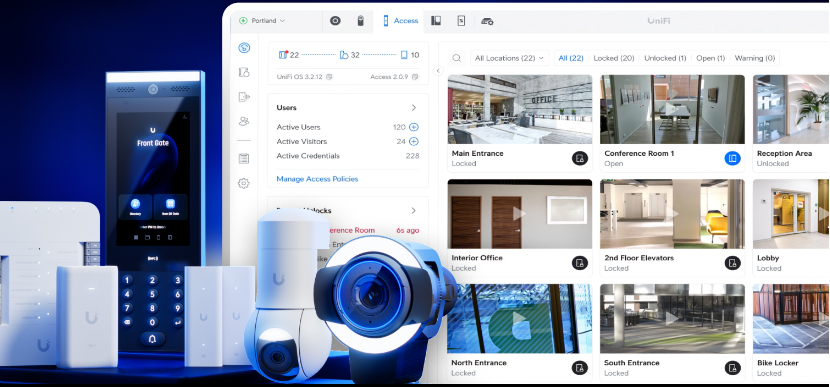Open the All Locations (22) dropdown
Image resolution: width=830 pixels, height=387 pixels.
pyautogui.click(x=509, y=58)
